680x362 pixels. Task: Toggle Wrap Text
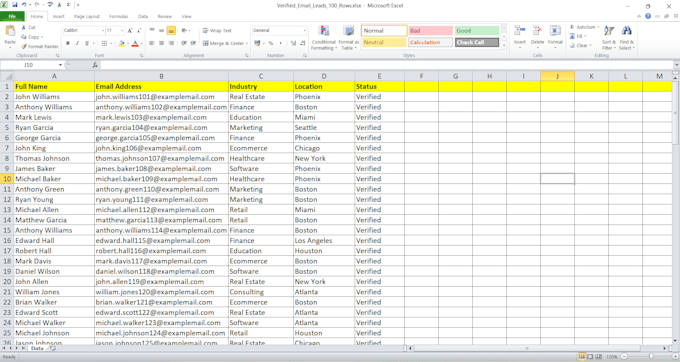(217, 30)
